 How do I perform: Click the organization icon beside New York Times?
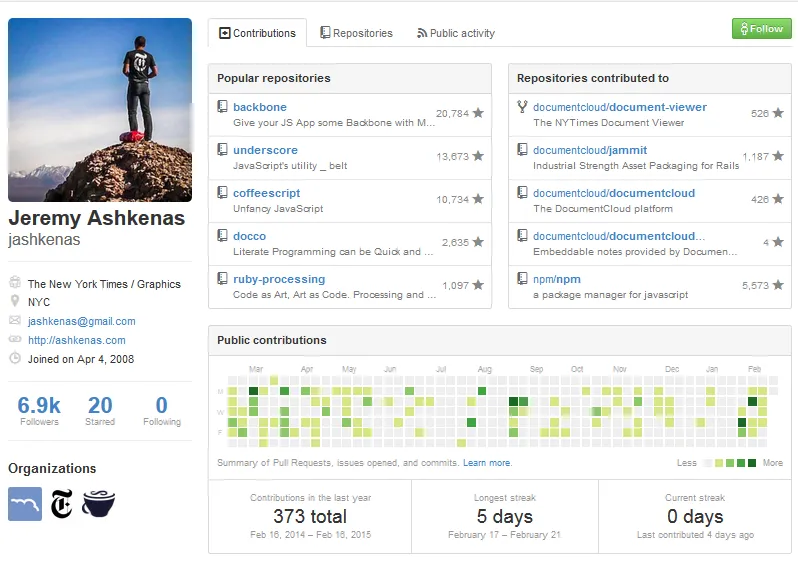tap(15, 282)
